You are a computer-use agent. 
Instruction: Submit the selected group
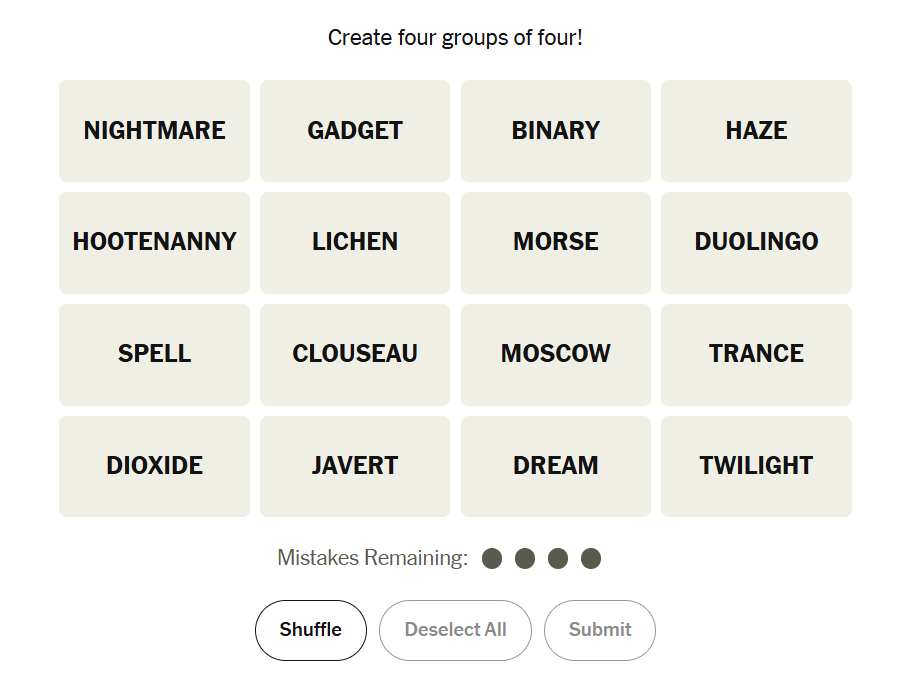coord(600,630)
